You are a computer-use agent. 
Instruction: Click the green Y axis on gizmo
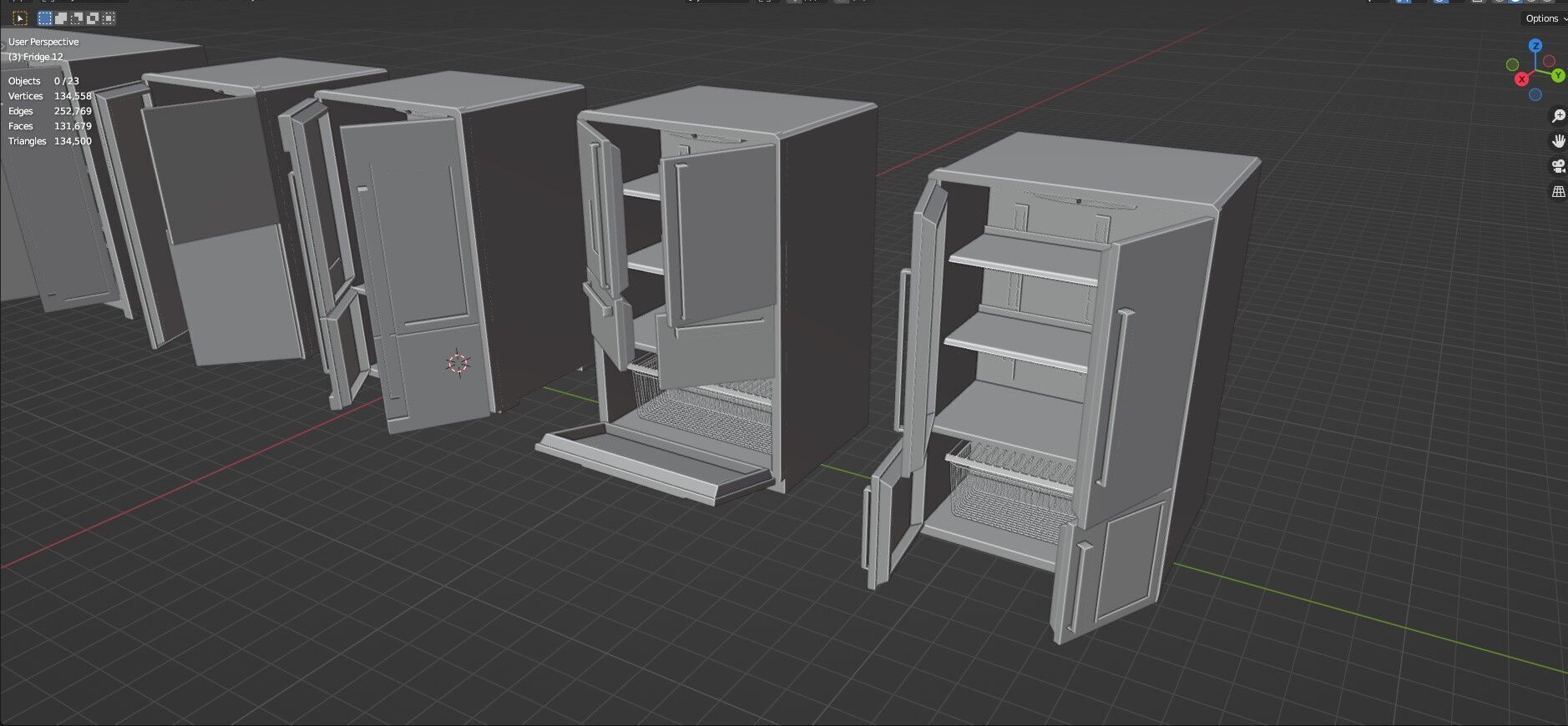1558,76
